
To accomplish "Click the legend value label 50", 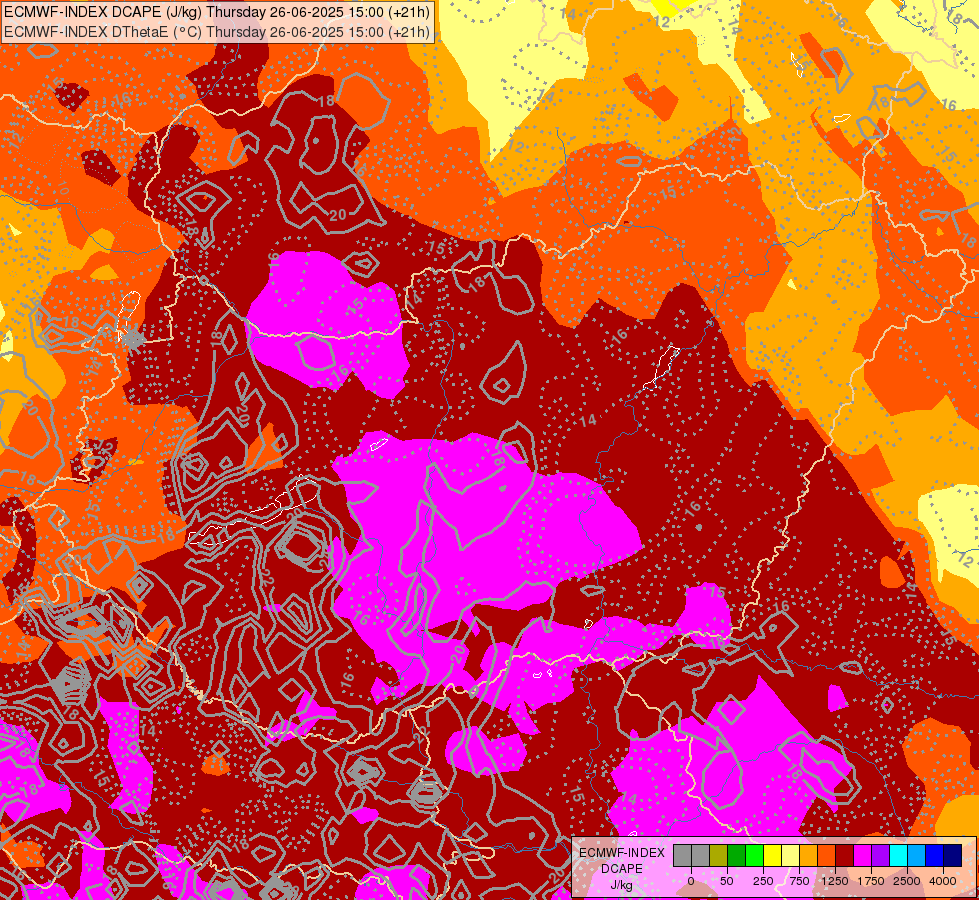I will click(727, 881).
